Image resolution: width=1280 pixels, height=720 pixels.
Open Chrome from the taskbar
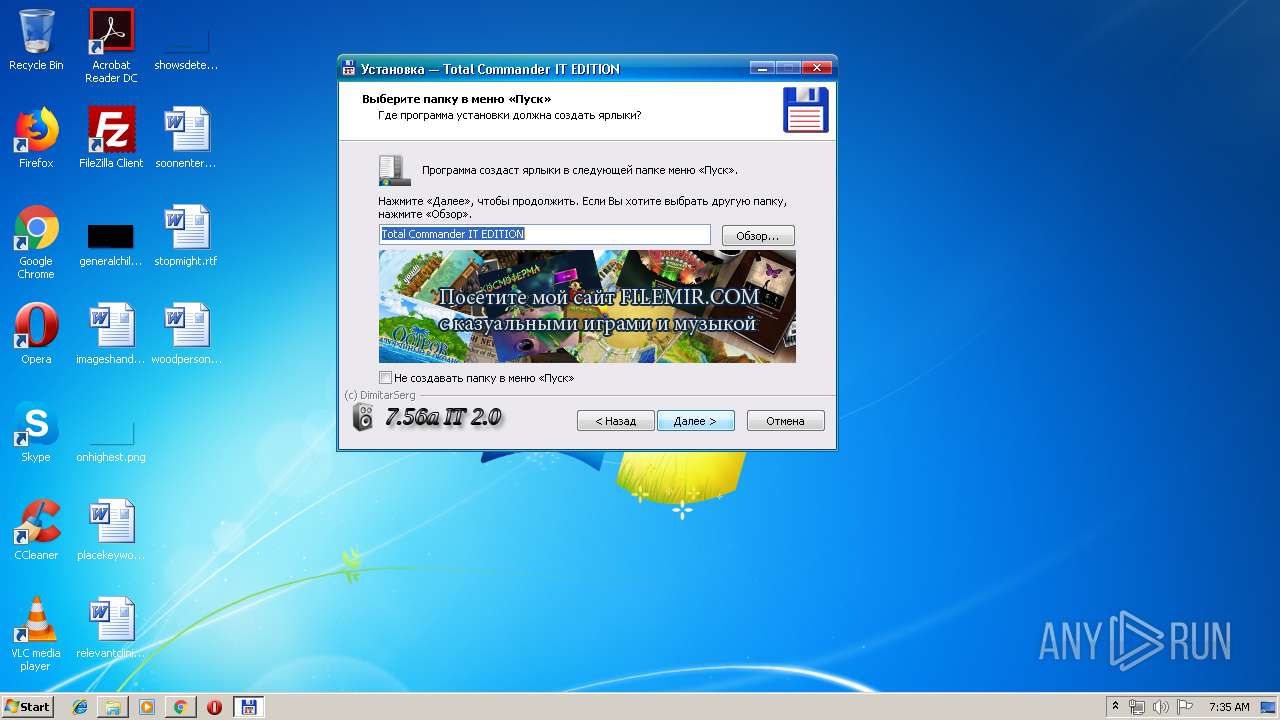(x=180, y=707)
